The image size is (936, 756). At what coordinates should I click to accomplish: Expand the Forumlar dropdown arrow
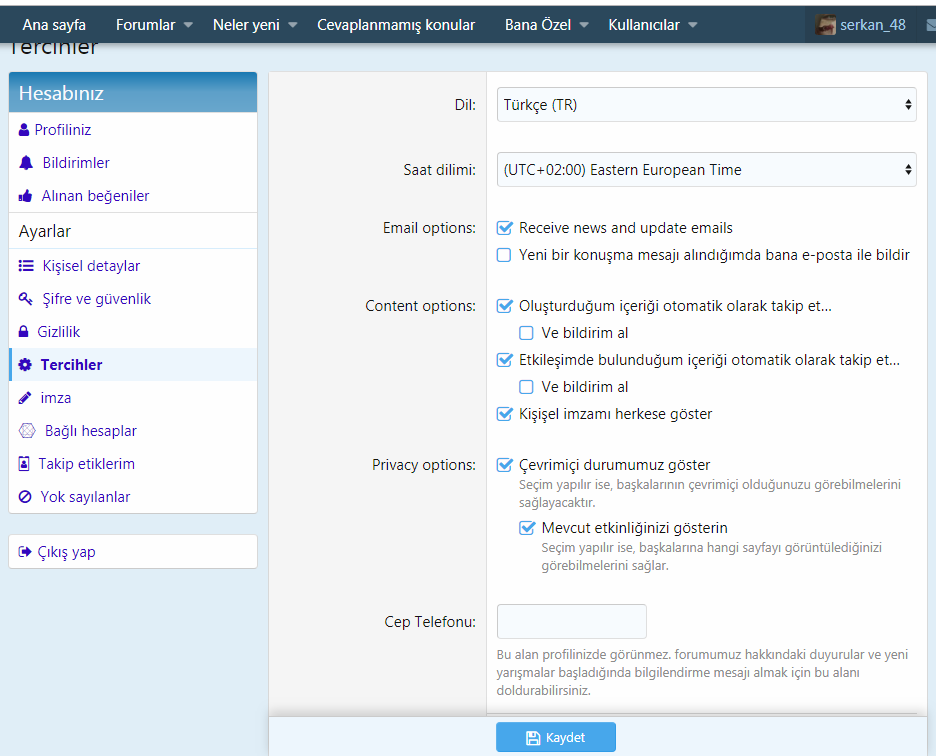pos(188,25)
